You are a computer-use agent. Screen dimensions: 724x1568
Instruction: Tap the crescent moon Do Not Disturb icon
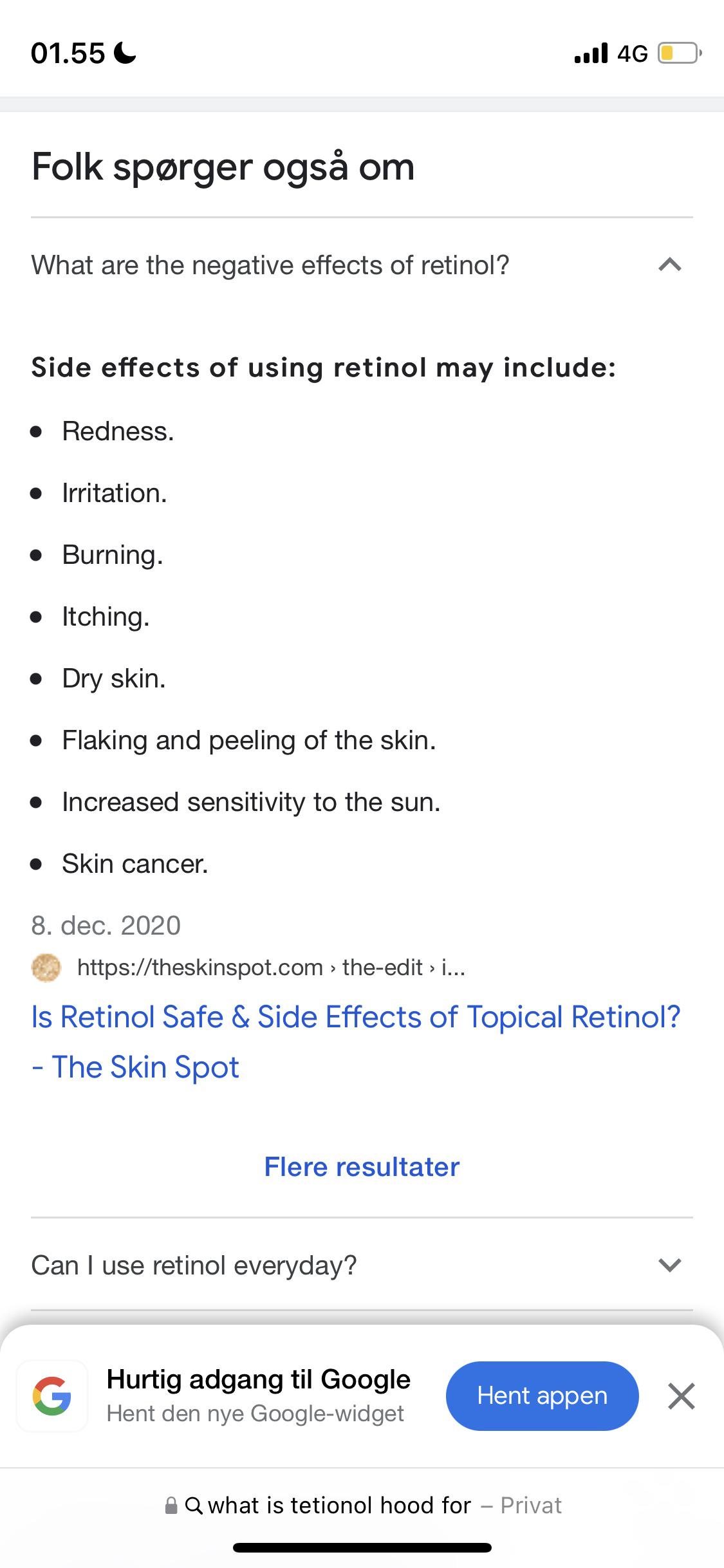pos(124,53)
